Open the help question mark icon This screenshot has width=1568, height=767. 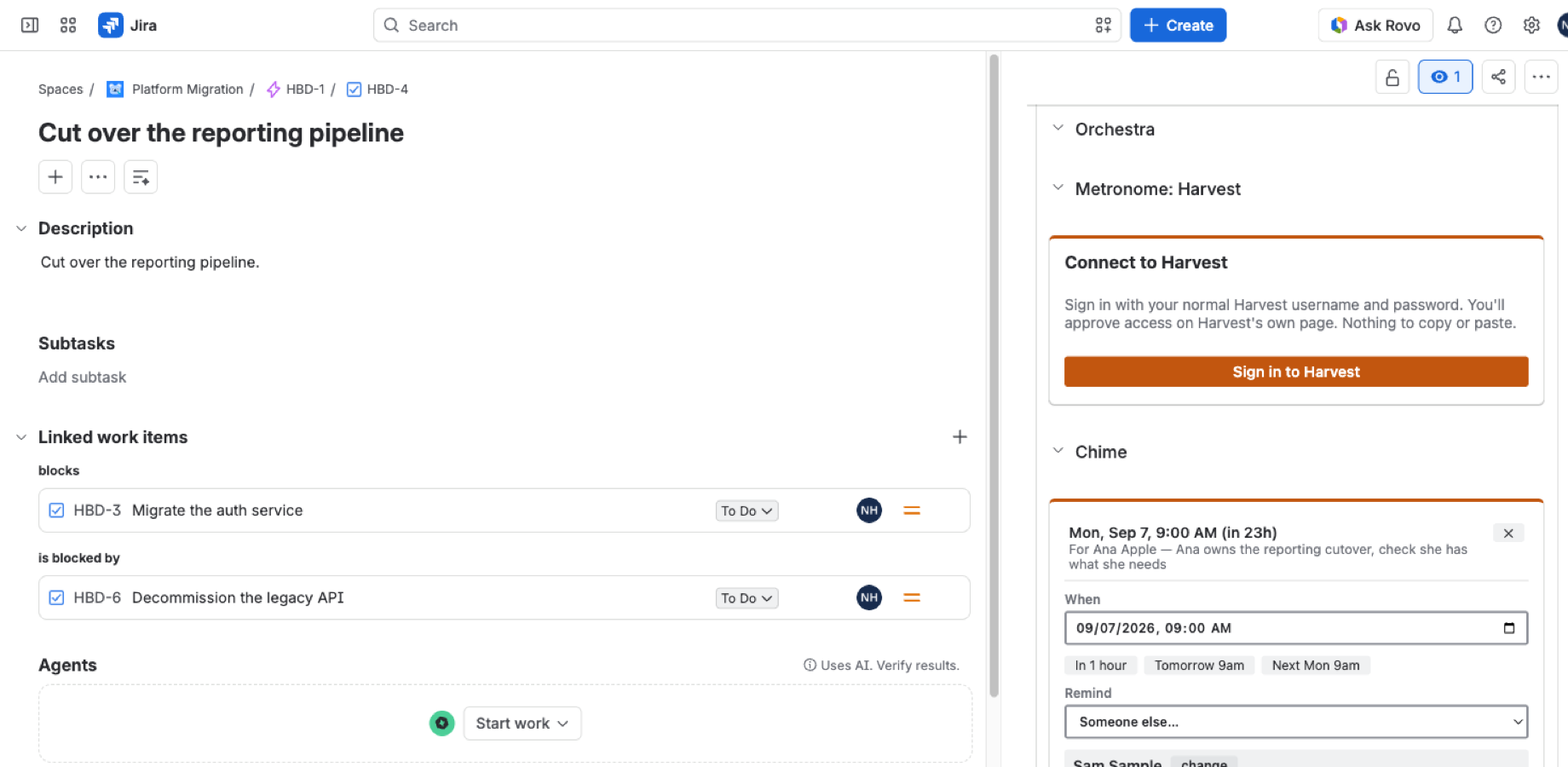(1493, 26)
